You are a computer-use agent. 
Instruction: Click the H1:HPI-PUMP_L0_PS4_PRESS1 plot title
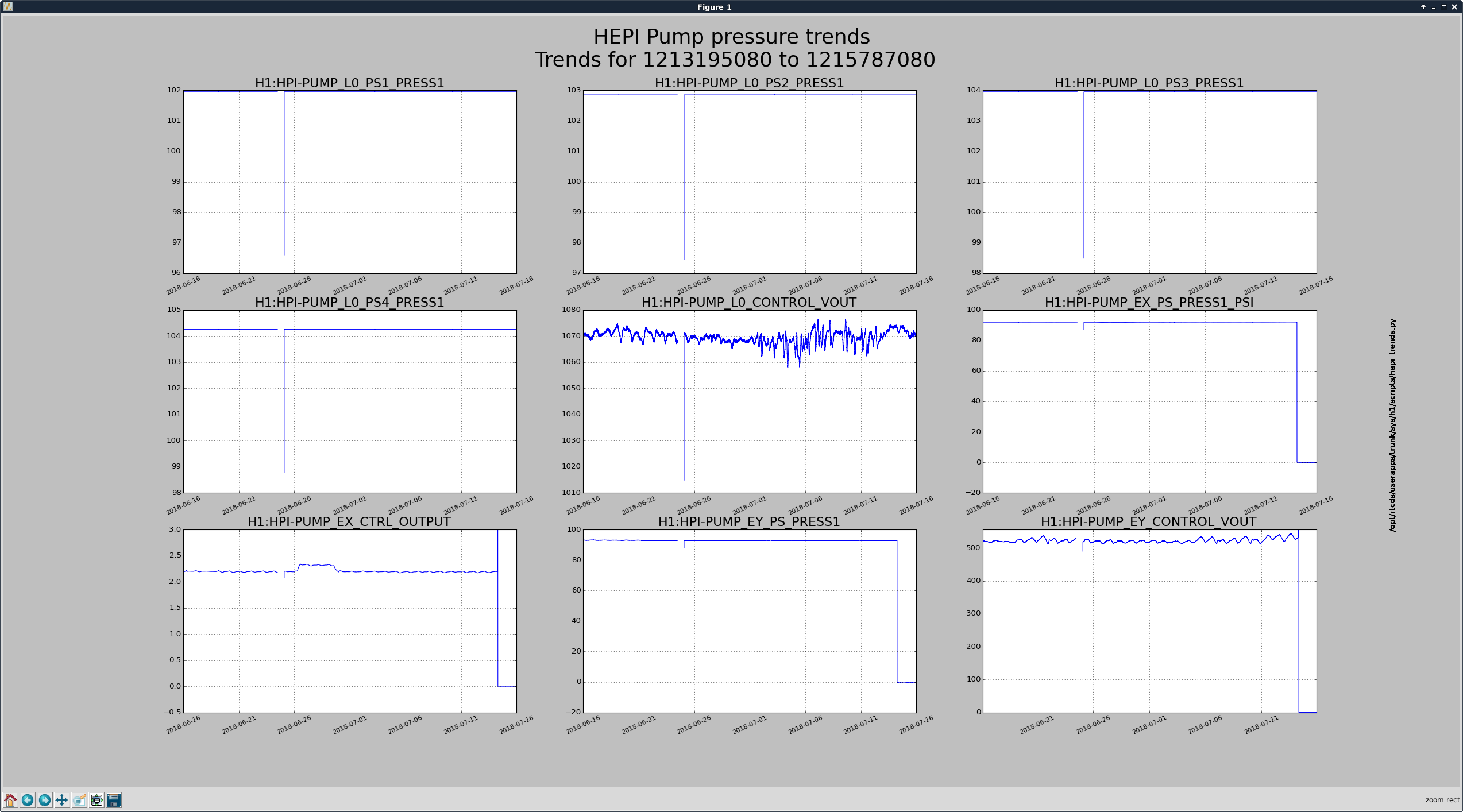349,303
